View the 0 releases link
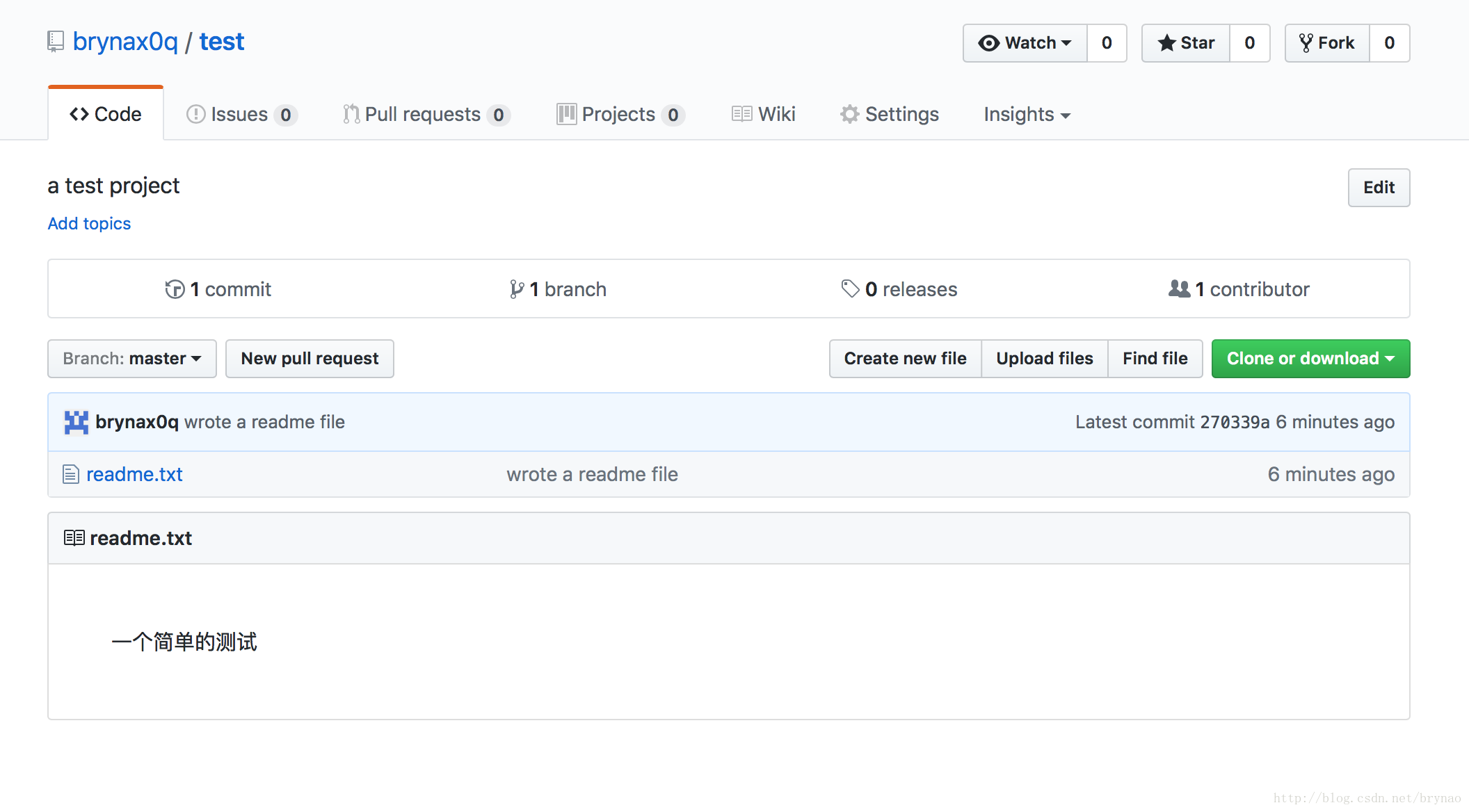The image size is (1469, 812). pos(899,289)
